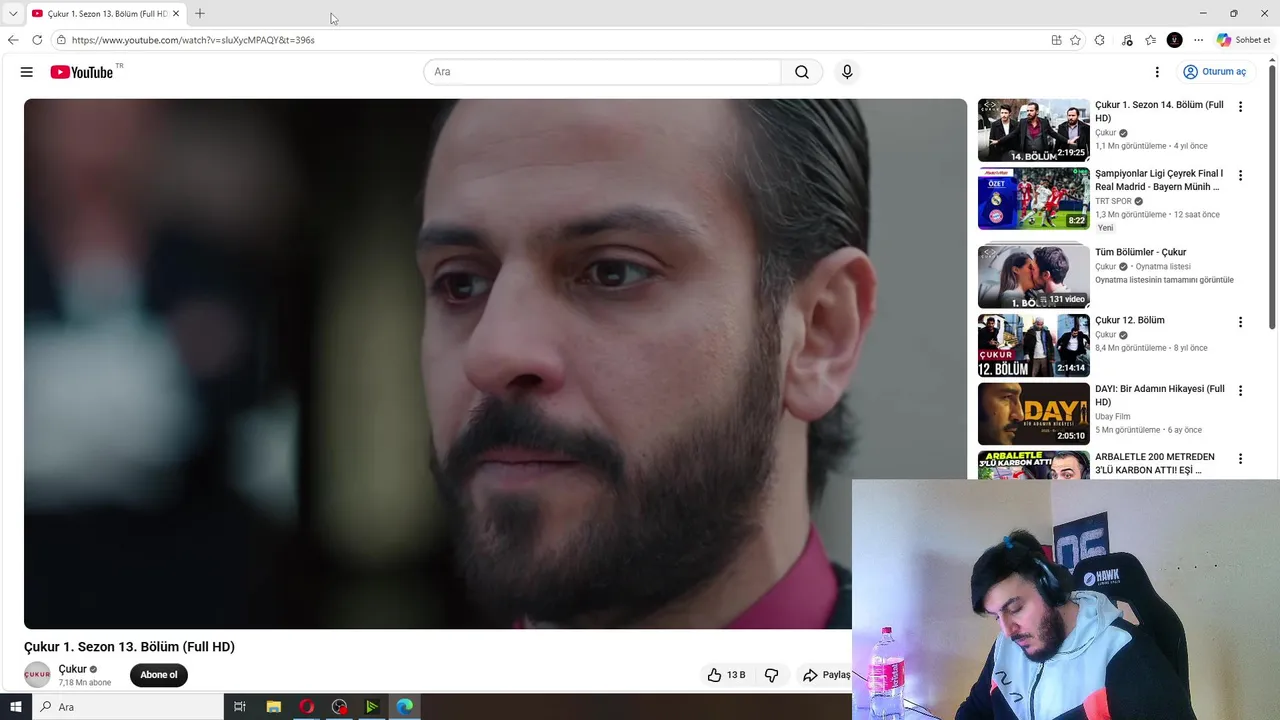
Task: Click the magnifier search button on YouTube
Action: pyautogui.click(x=802, y=72)
